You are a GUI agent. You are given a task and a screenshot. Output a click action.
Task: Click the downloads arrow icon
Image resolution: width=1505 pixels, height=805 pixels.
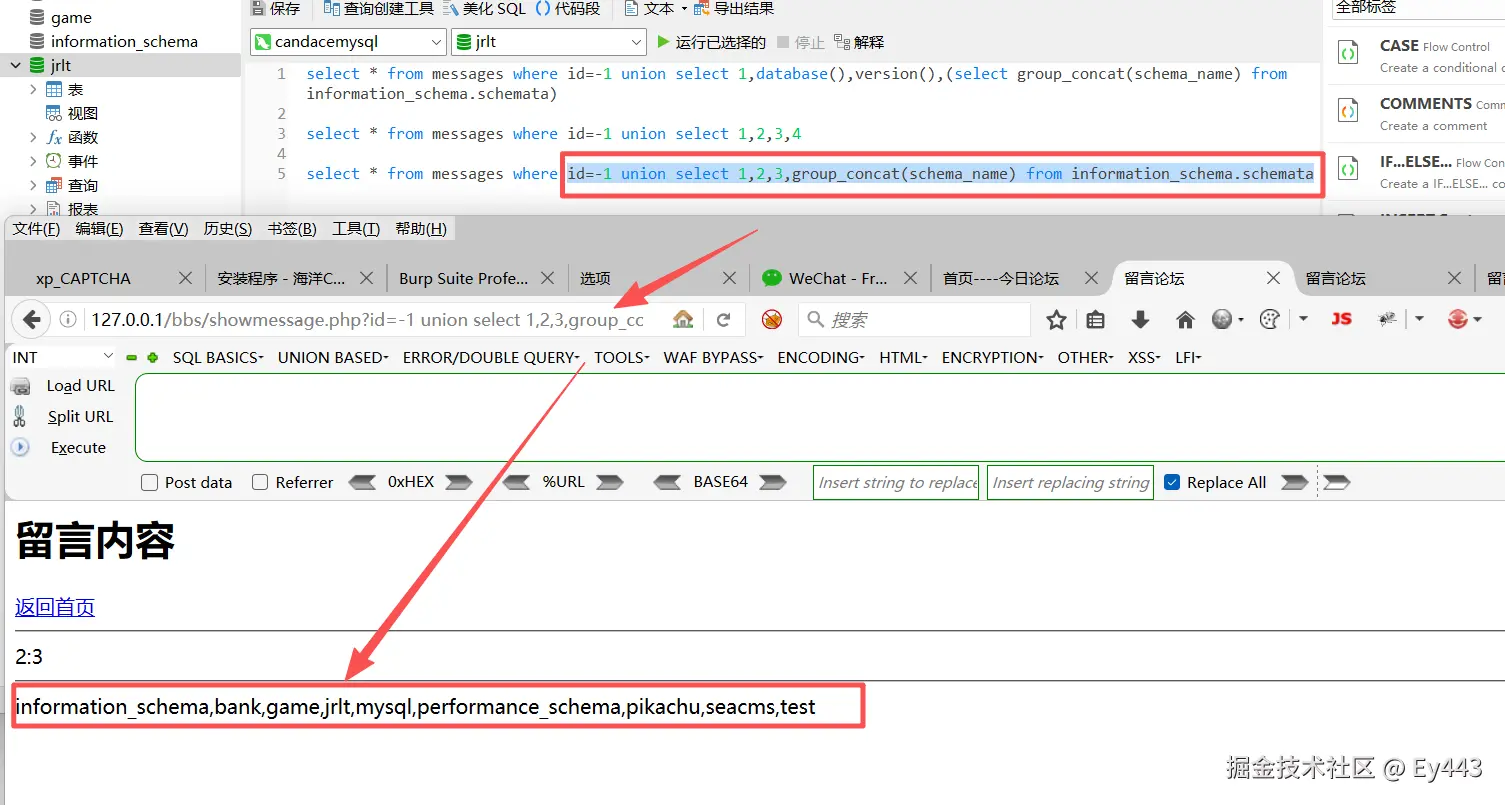pyautogui.click(x=1140, y=320)
